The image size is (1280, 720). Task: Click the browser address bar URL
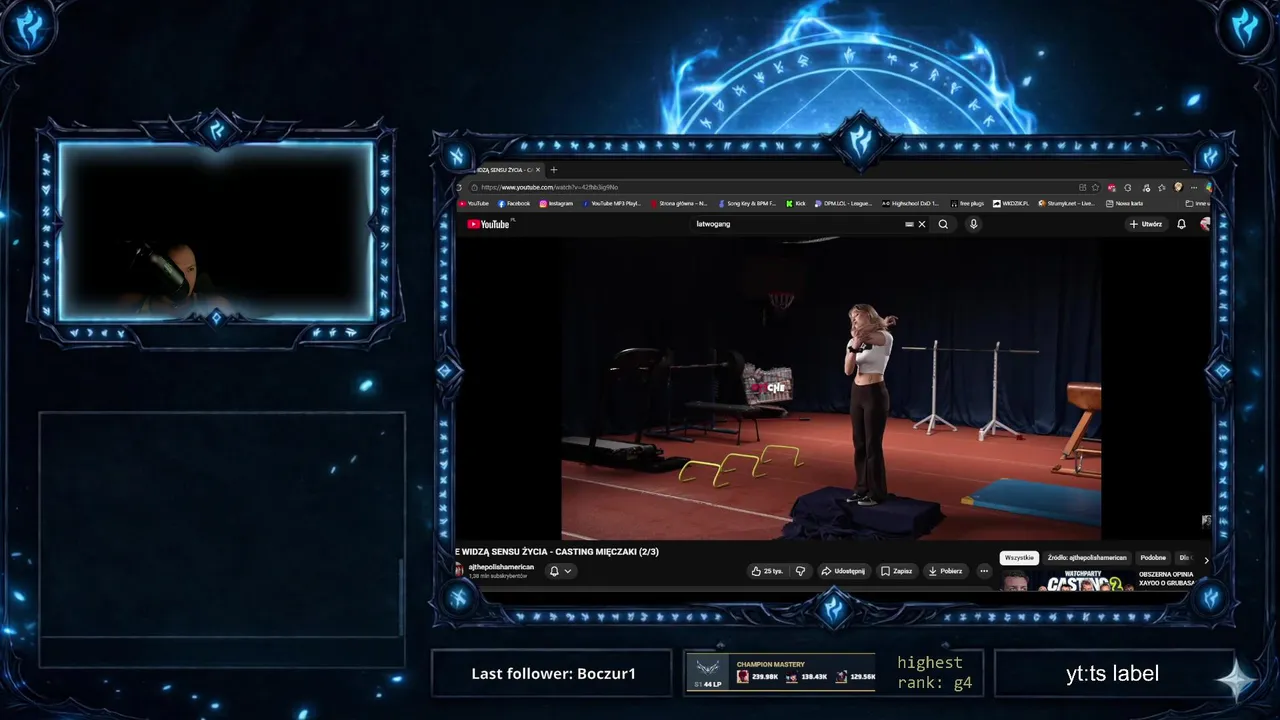click(548, 187)
